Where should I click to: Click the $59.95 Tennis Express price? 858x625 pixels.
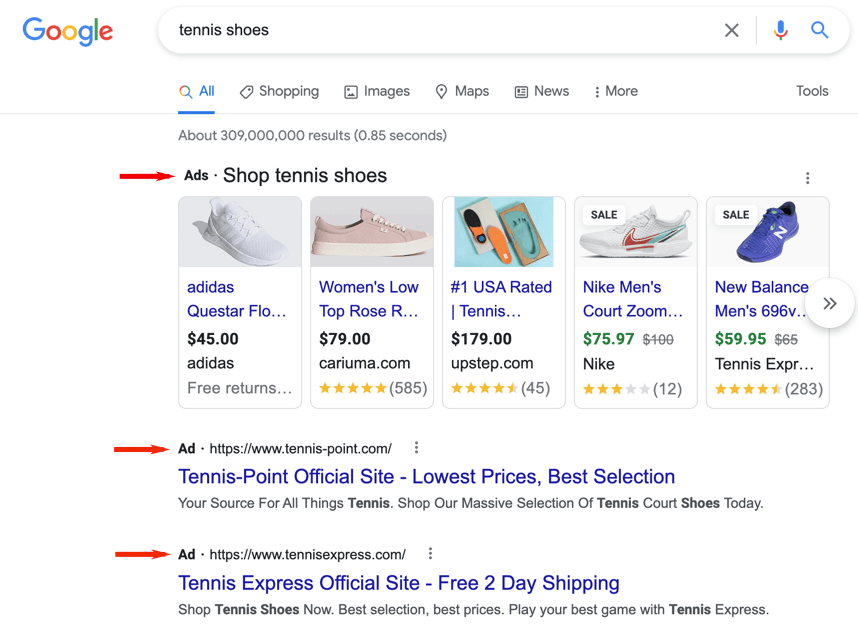pyautogui.click(x=740, y=339)
